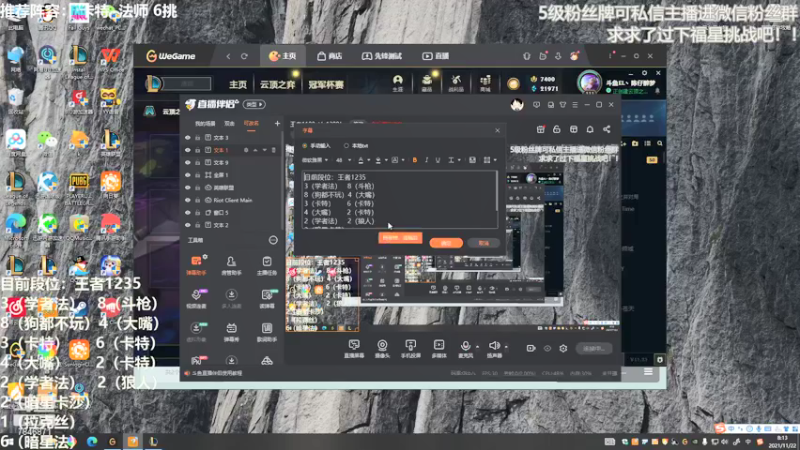Add a 直播屏幕 capture source
Screen dimensions: 800x450
pyautogui.click(x=354, y=348)
